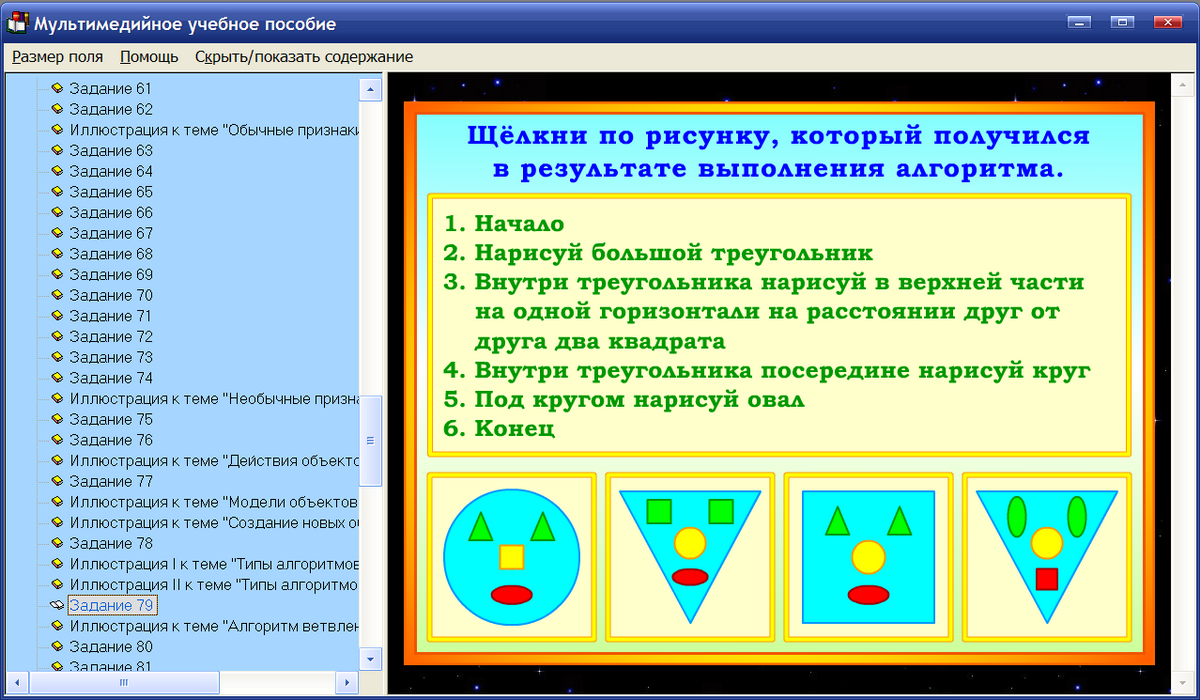The height and width of the screenshot is (700, 1200).
Task: Close the Мультимедийное учебное пособие window
Action: (1166, 21)
